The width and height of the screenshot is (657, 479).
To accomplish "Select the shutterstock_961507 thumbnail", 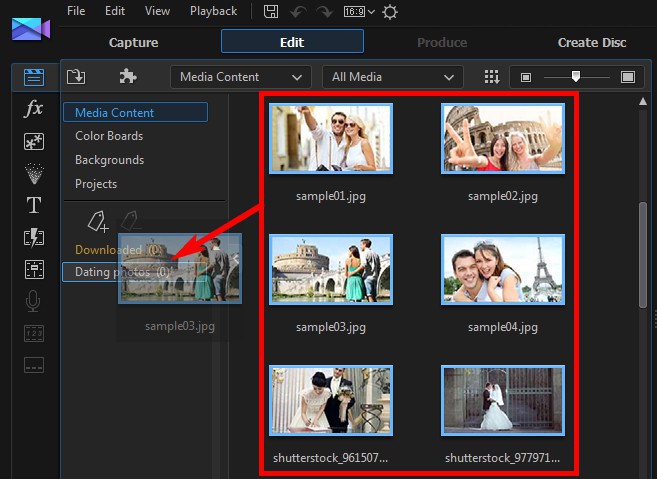I will [331, 400].
